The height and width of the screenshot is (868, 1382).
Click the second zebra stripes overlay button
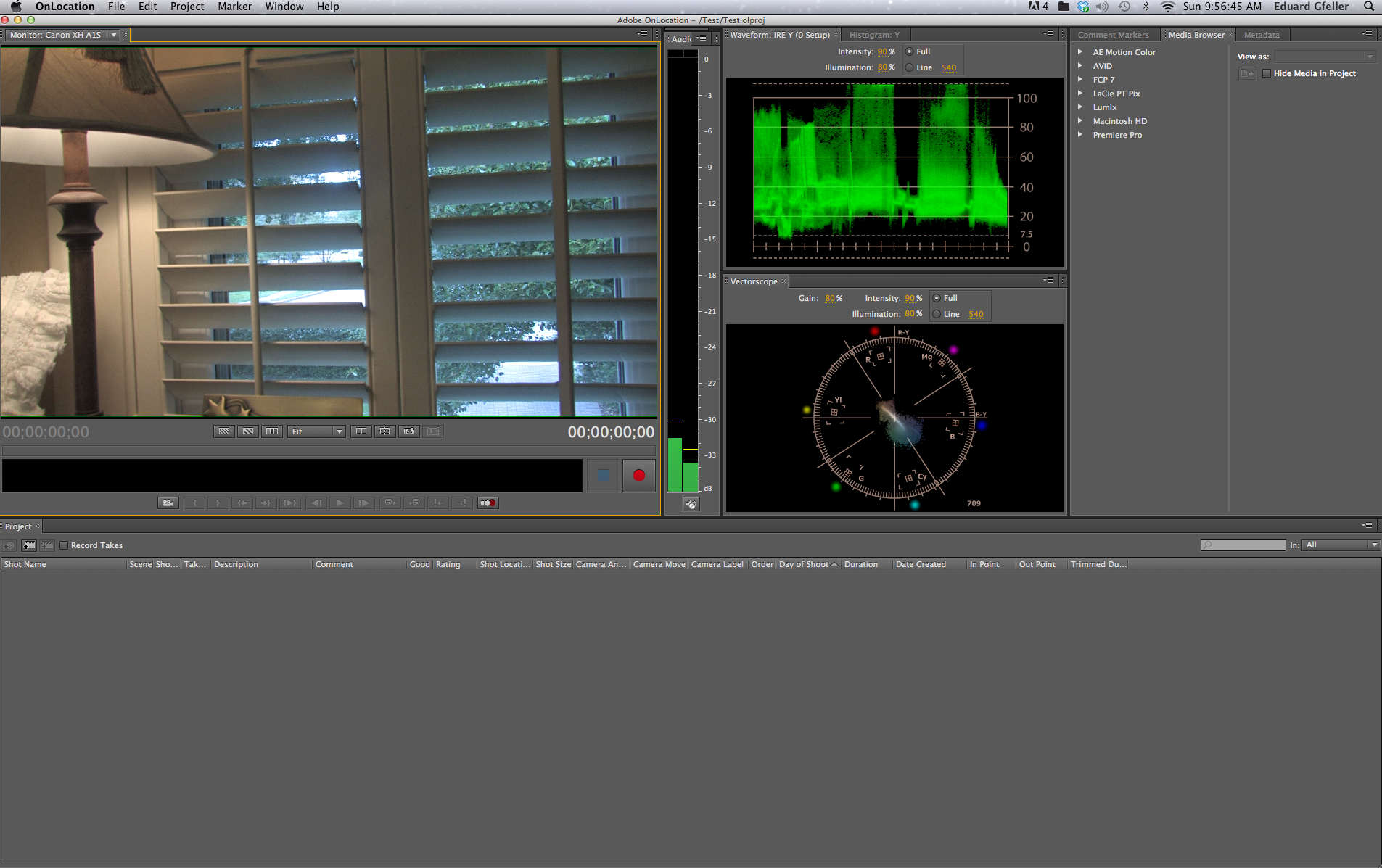[248, 431]
